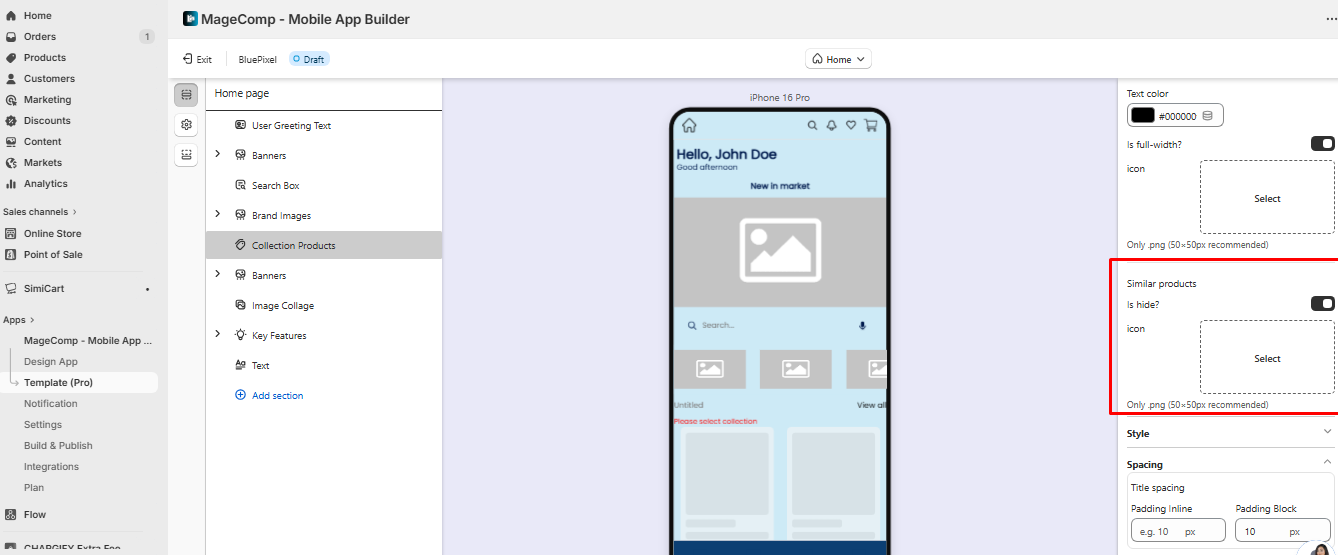Expand the Brand Images section
1338x555 pixels.
pos(218,215)
